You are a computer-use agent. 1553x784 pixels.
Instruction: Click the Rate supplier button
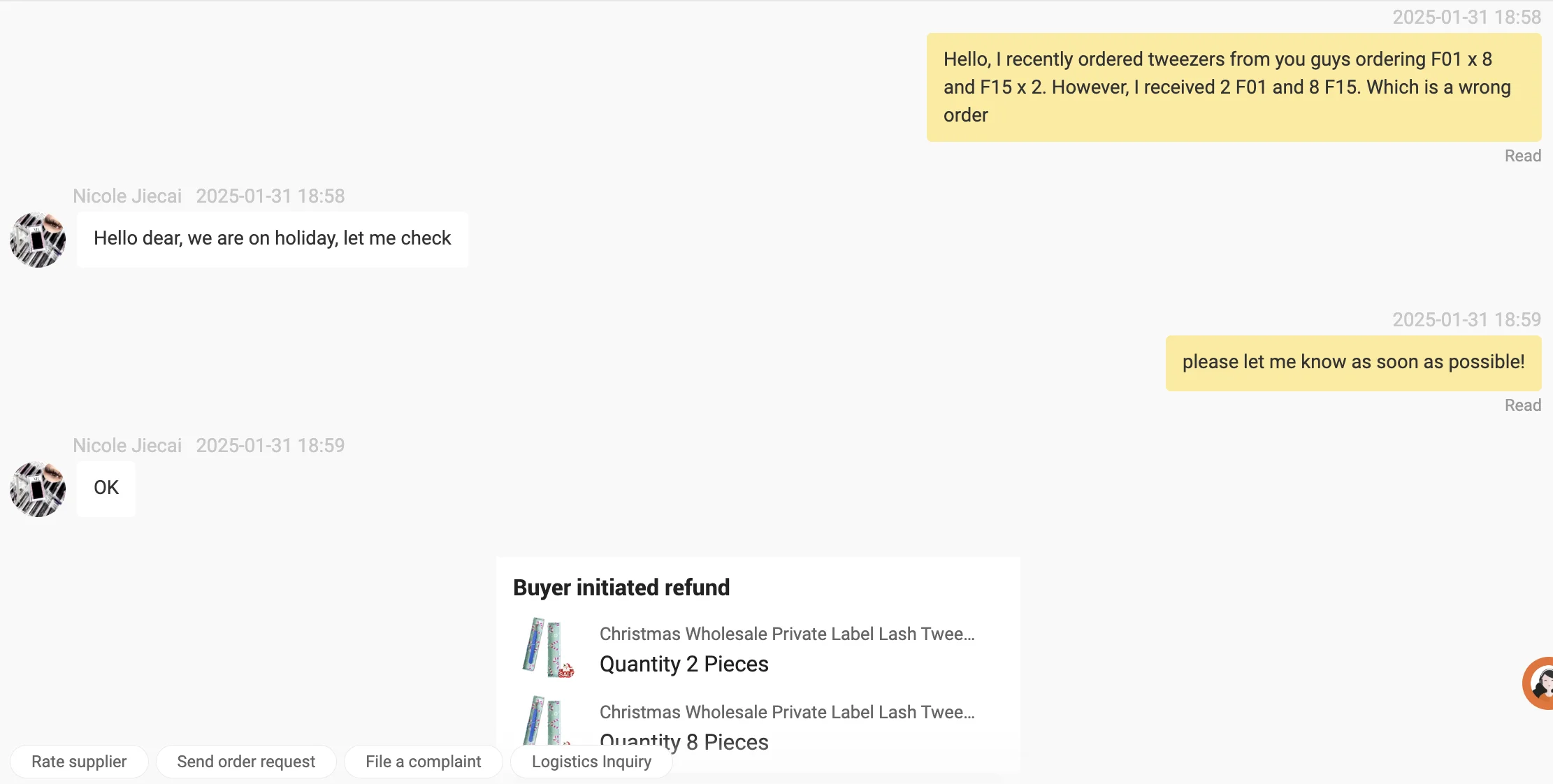(79, 762)
